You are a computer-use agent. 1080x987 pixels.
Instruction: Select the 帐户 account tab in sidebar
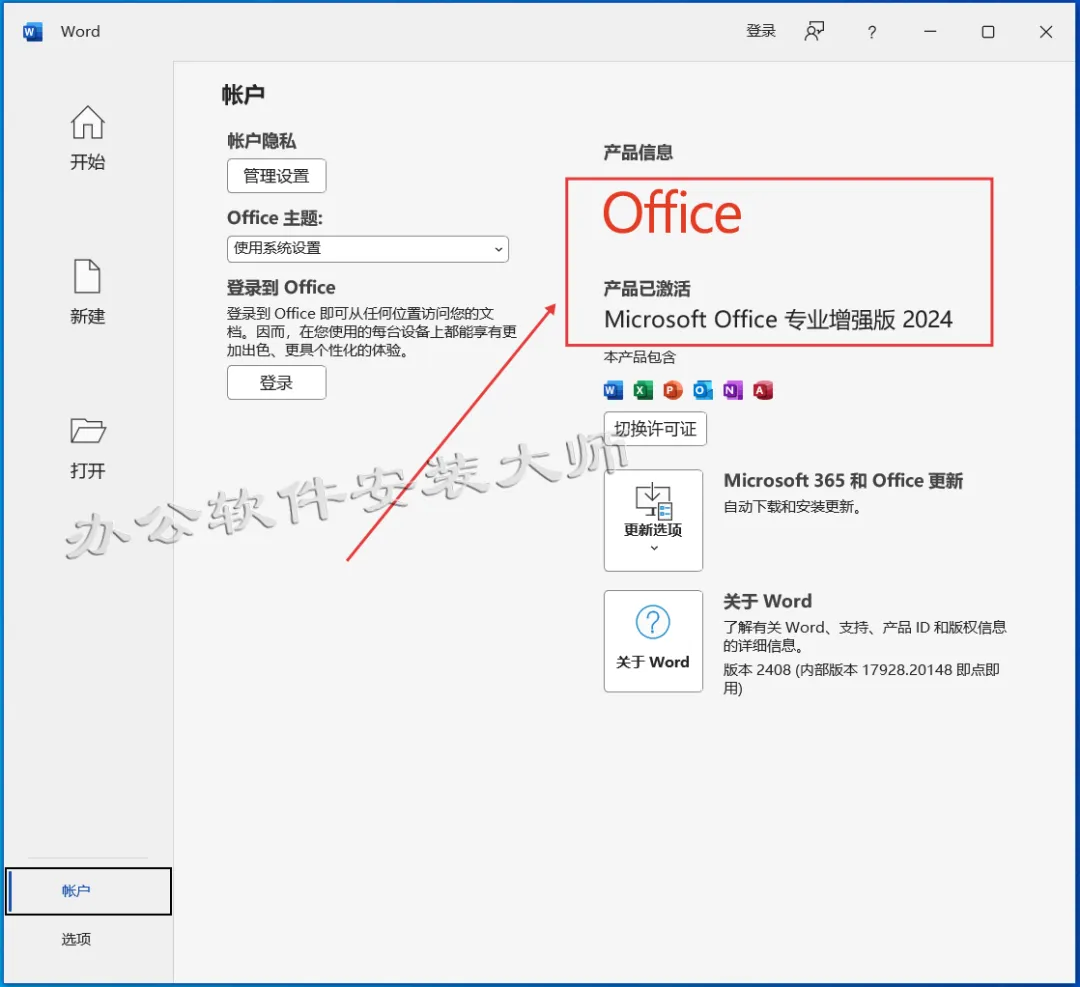pos(88,891)
